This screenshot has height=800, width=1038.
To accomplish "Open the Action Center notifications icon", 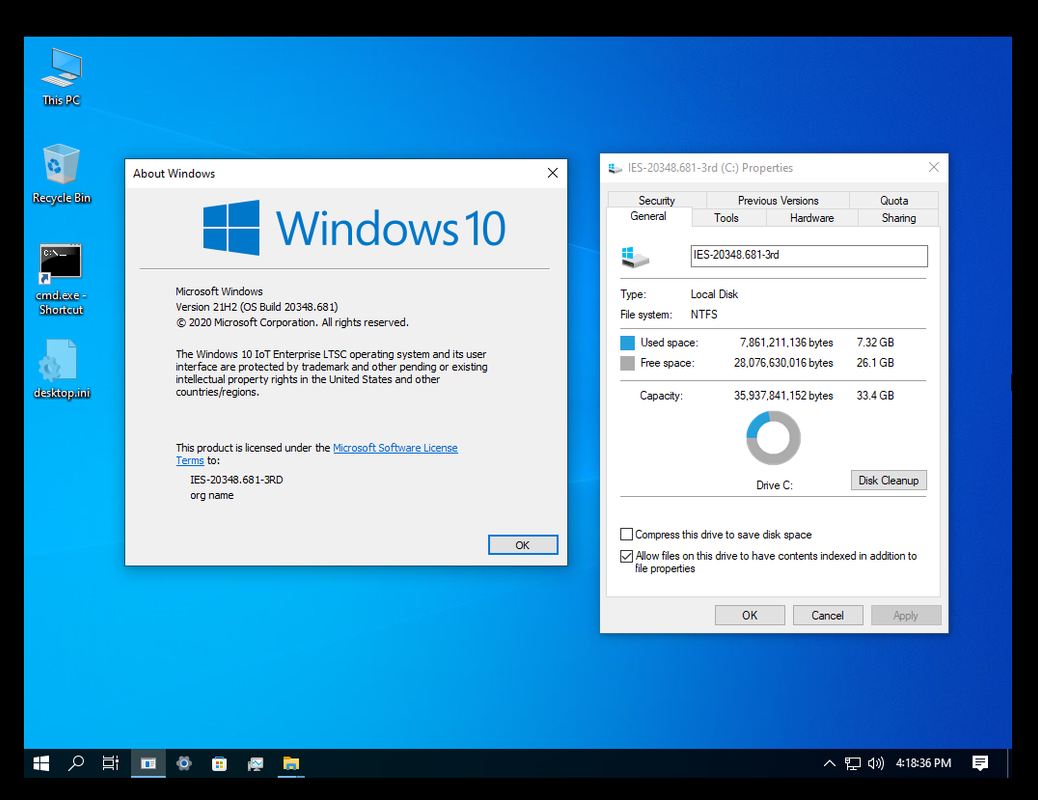I will point(980,764).
